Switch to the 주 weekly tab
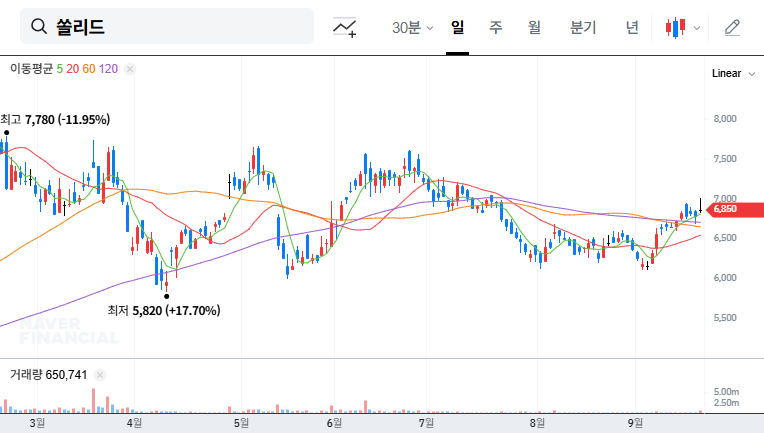Screen dimensions: 764x433 496,28
